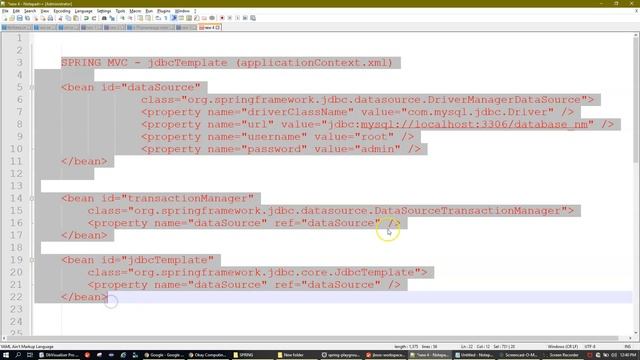
Task: Close the new 4 tab
Action: tap(218, 27)
